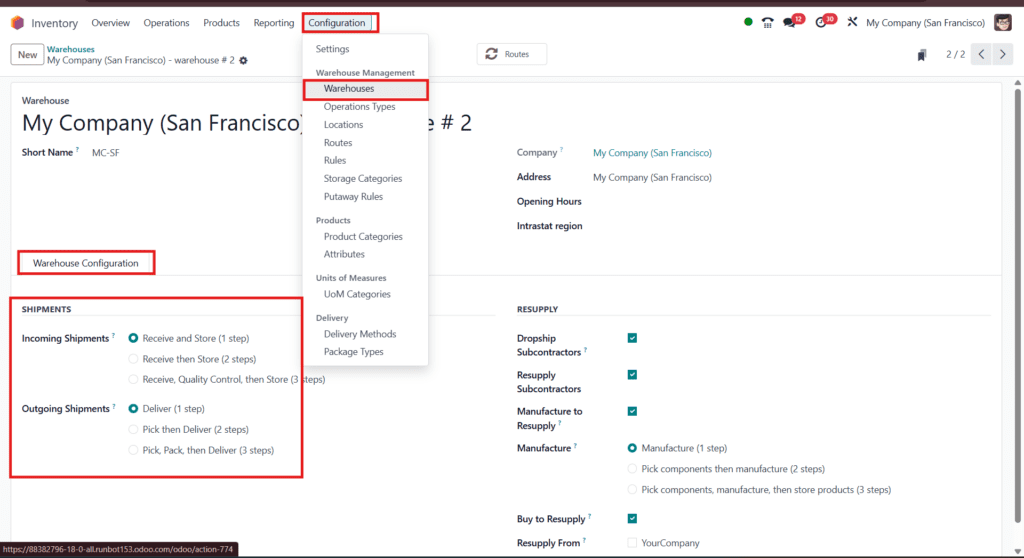Check the YourCompany resupply checkbox
Viewport: 1024px width, 558px height.
(x=632, y=542)
